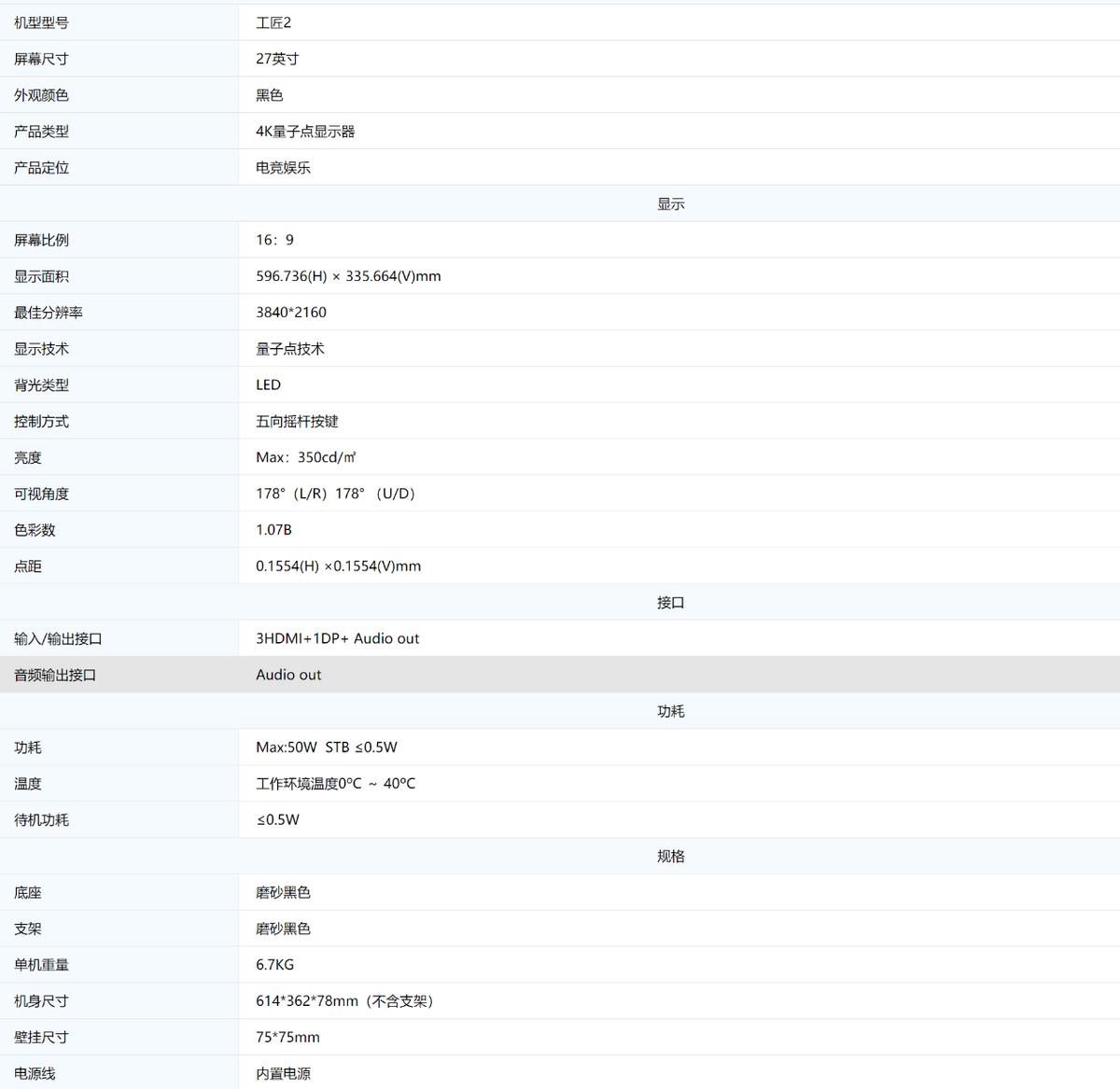Viewport: 1120px width, 1089px height.
Task: Select the value 16：9
Action: [x=274, y=240]
